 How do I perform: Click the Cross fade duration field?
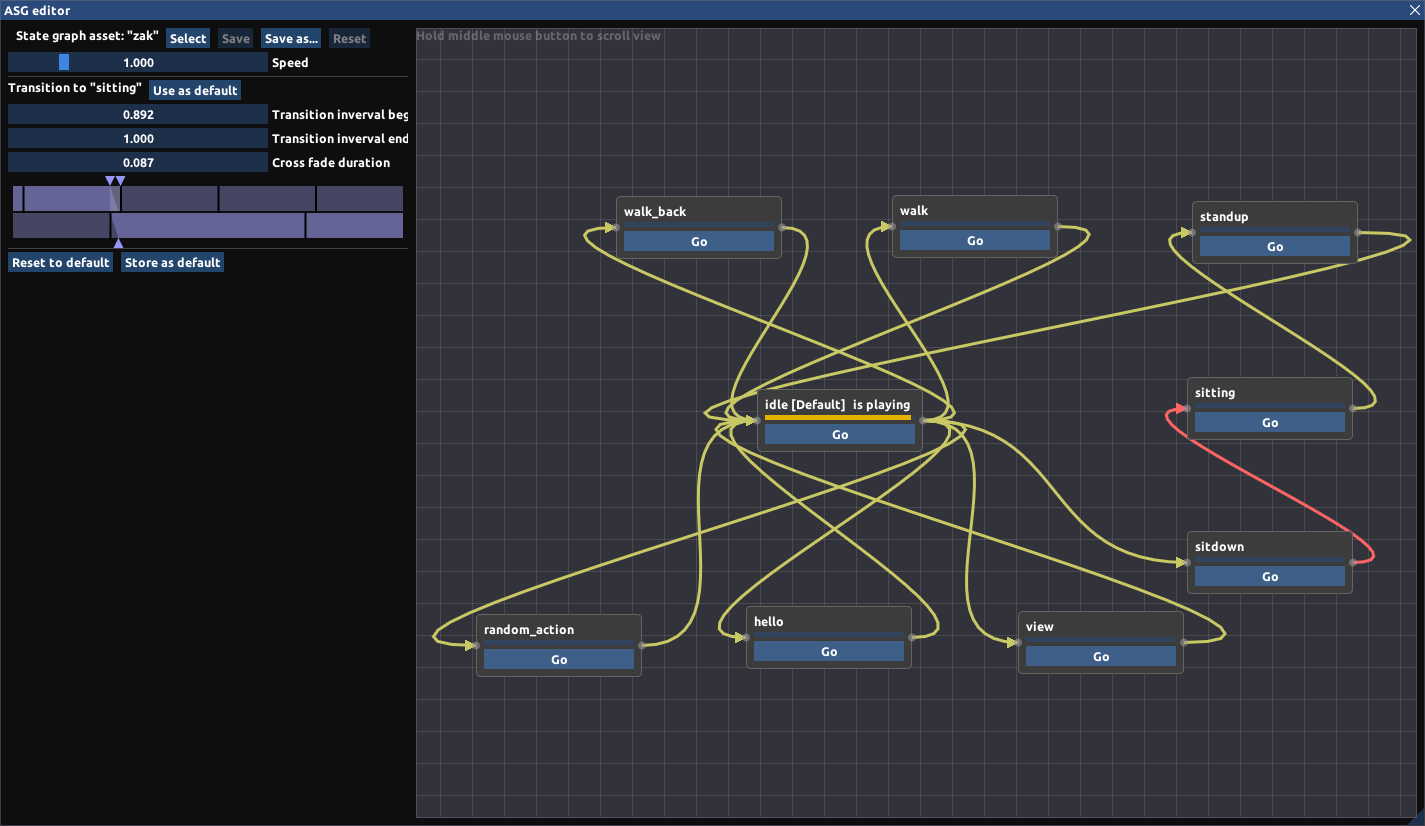pyautogui.click(x=138, y=162)
